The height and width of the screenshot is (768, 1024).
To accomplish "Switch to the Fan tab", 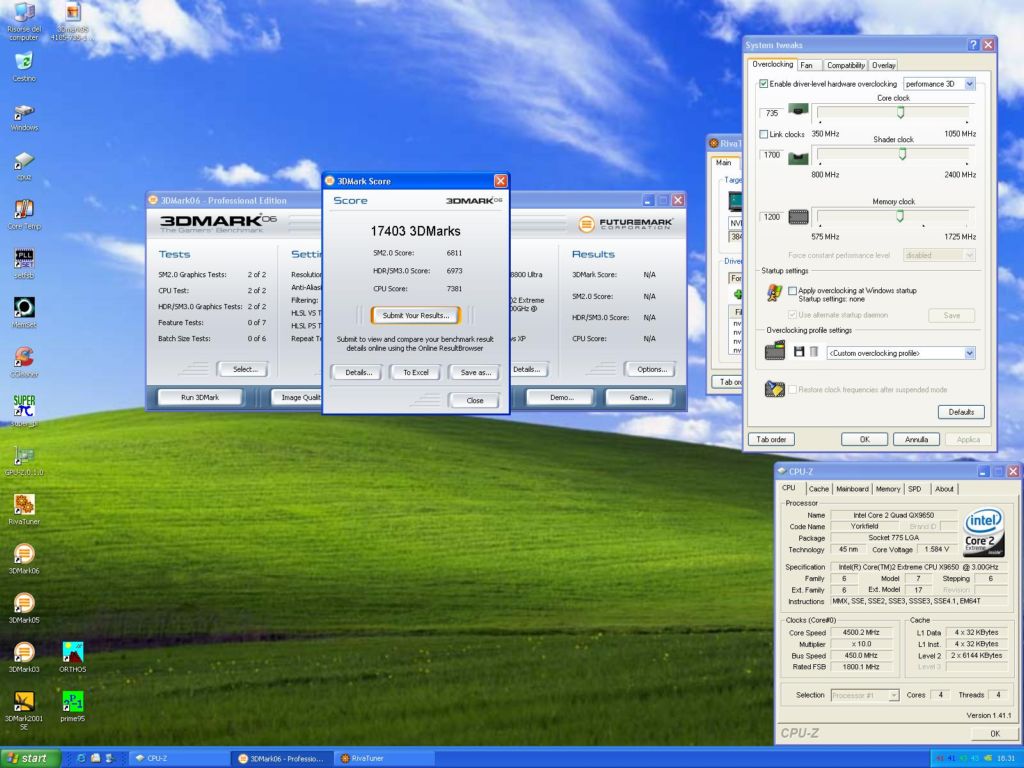I will (x=807, y=65).
